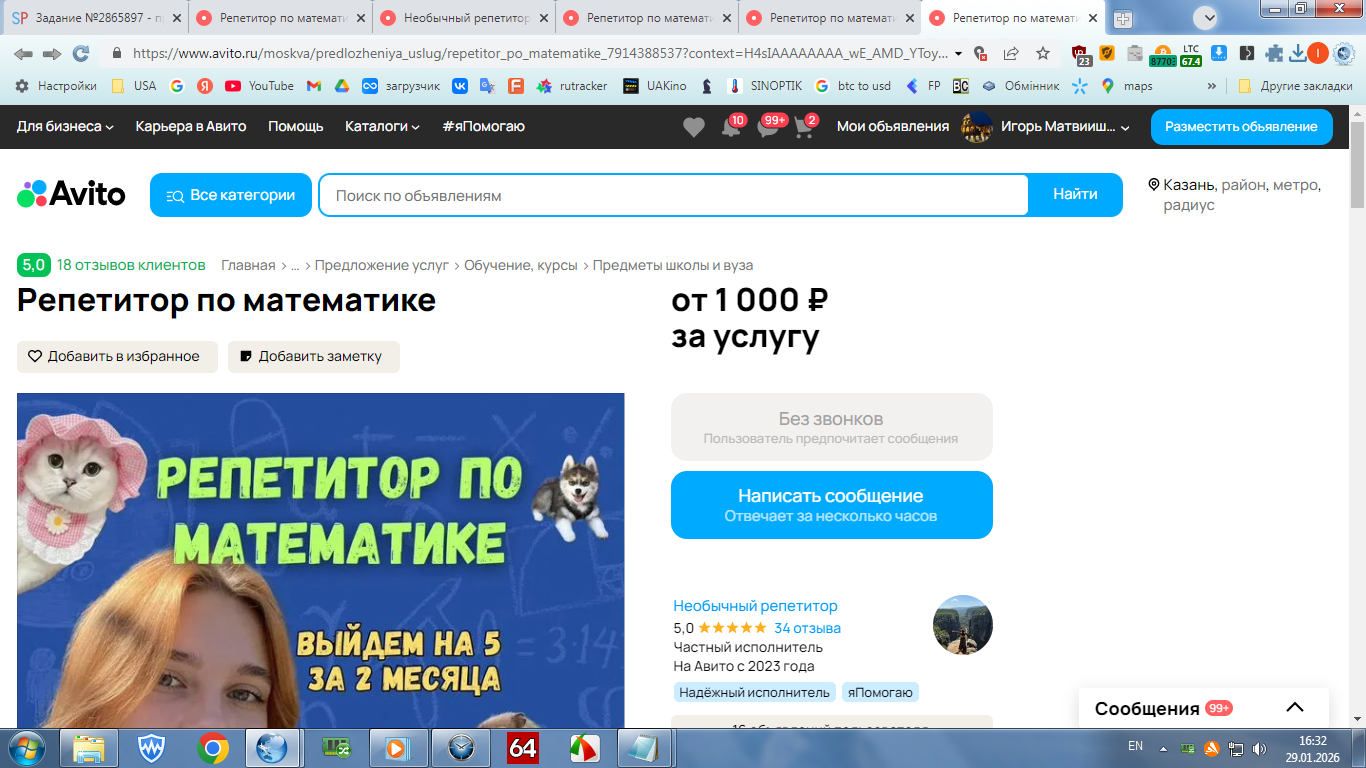This screenshot has height=768, width=1366.
Task: Bookmark this page with the star icon
Action: click(1043, 54)
